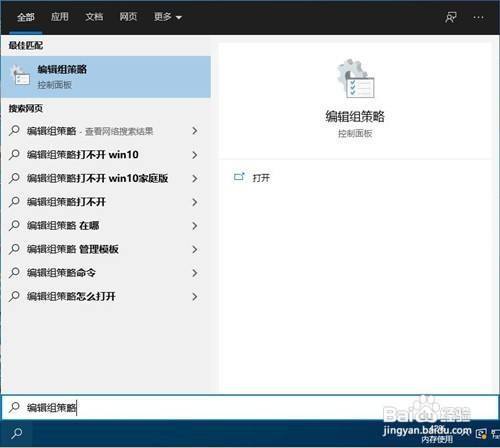The width and height of the screenshot is (500, 448).
Task: Choose the exact suggestion 编辑组策略打不开
Action: coord(106,202)
